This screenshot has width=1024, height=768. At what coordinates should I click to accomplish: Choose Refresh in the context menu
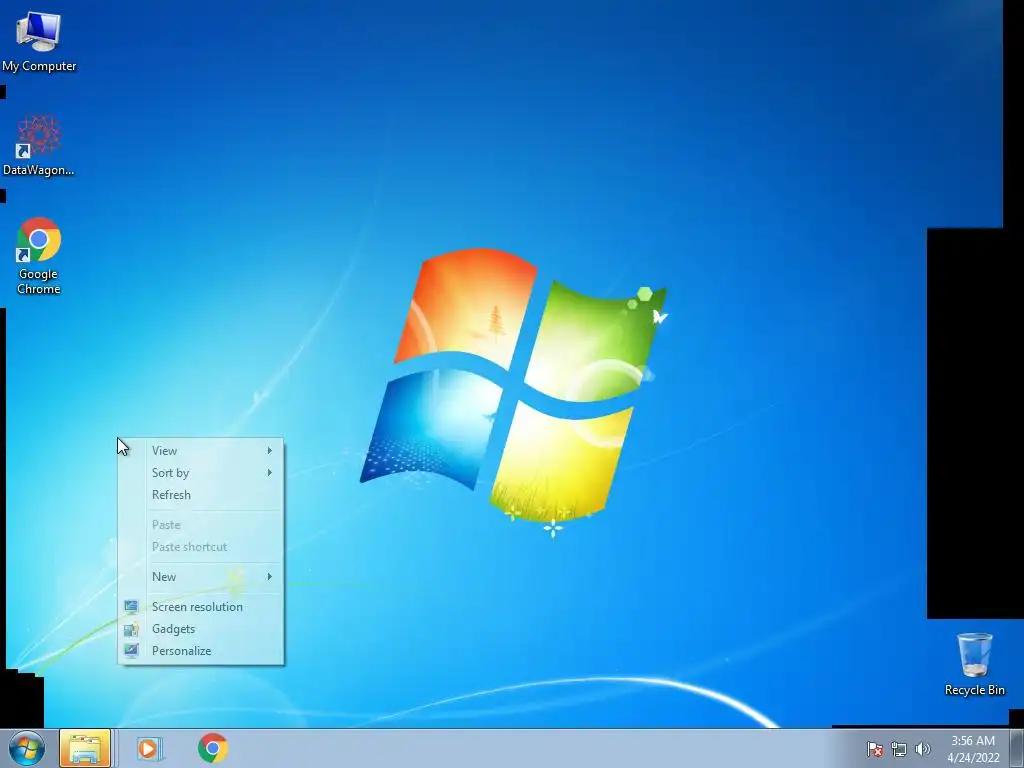click(x=201, y=495)
